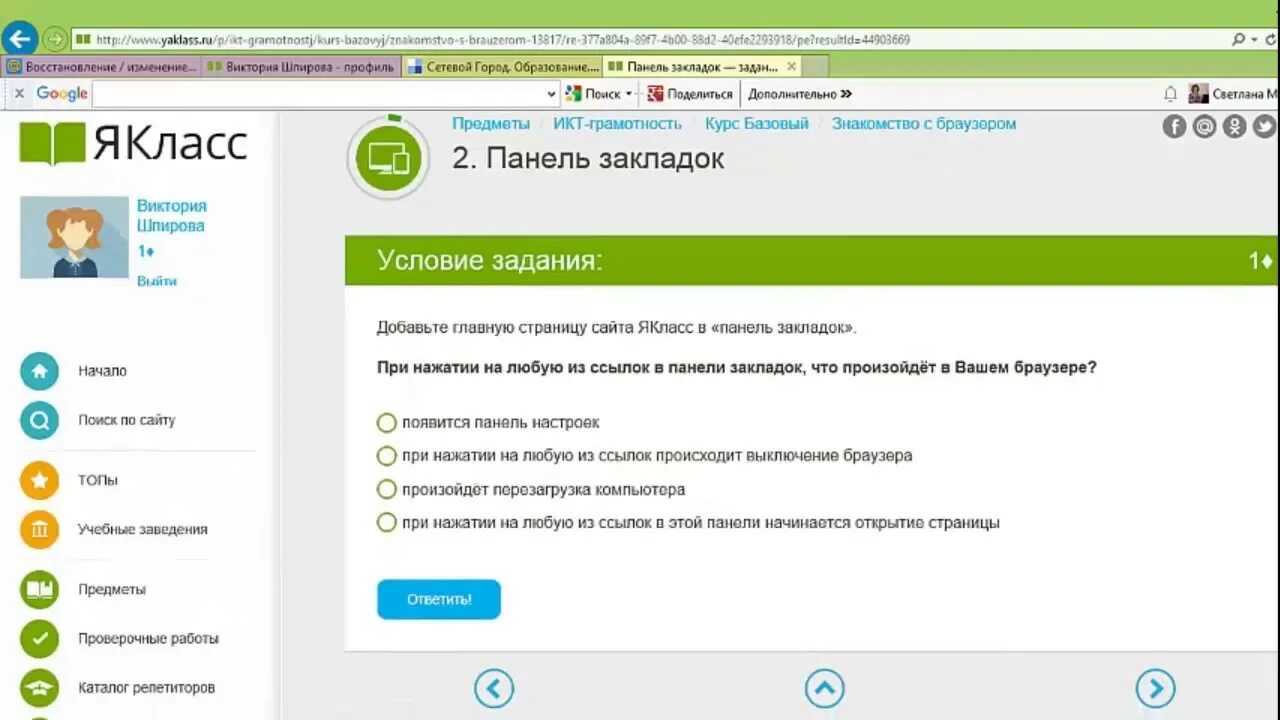Image resolution: width=1280 pixels, height=720 pixels.
Task: Switch to Виктория Шлирова профиль tab
Action: point(301,67)
